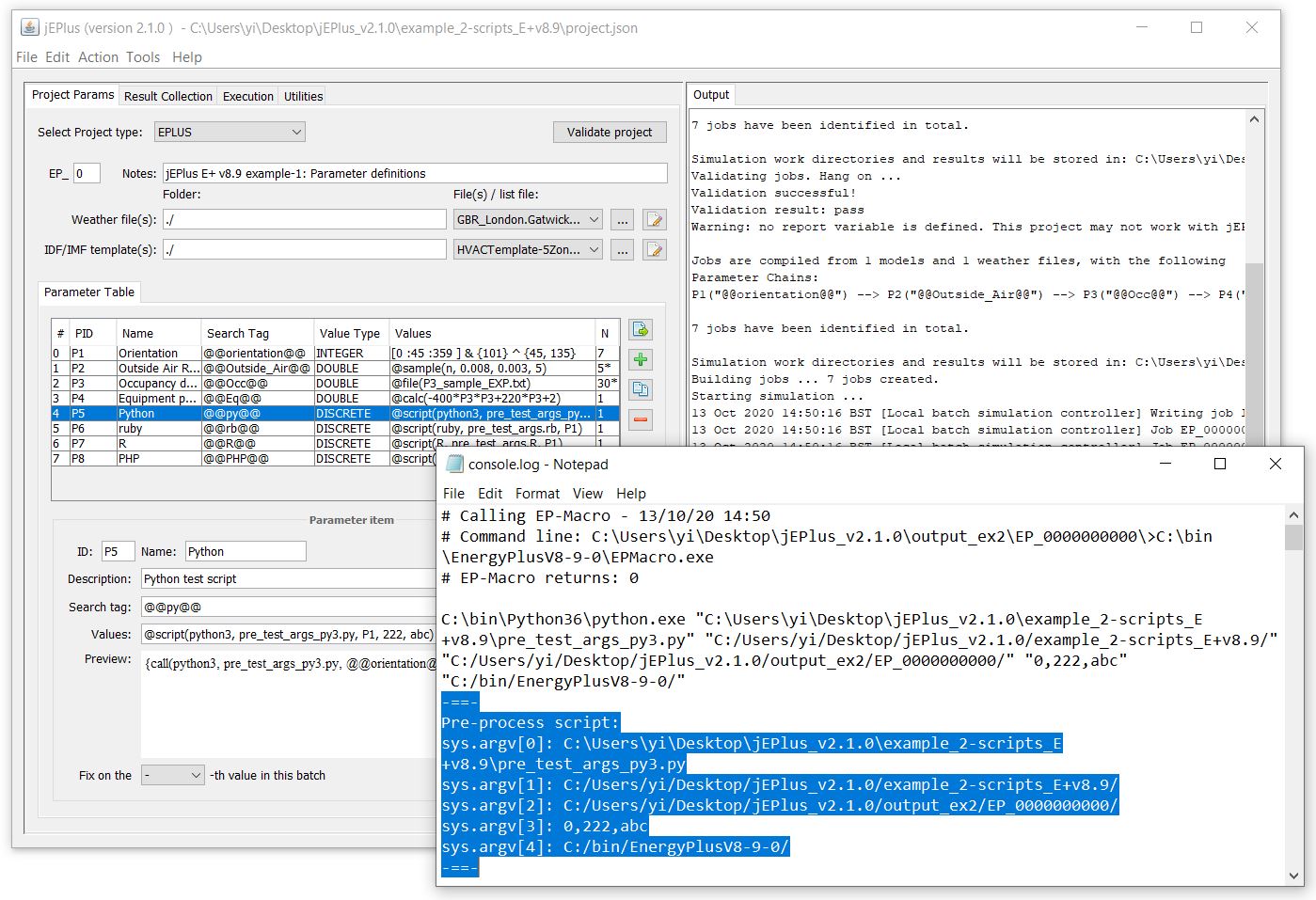Click the Notepad vertical scrollbar thumb
Viewport: 1316px width, 900px height.
click(1293, 537)
